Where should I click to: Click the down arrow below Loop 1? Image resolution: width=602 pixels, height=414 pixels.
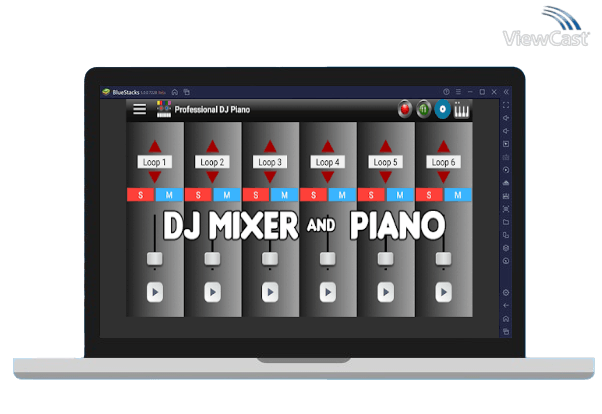pos(155,177)
